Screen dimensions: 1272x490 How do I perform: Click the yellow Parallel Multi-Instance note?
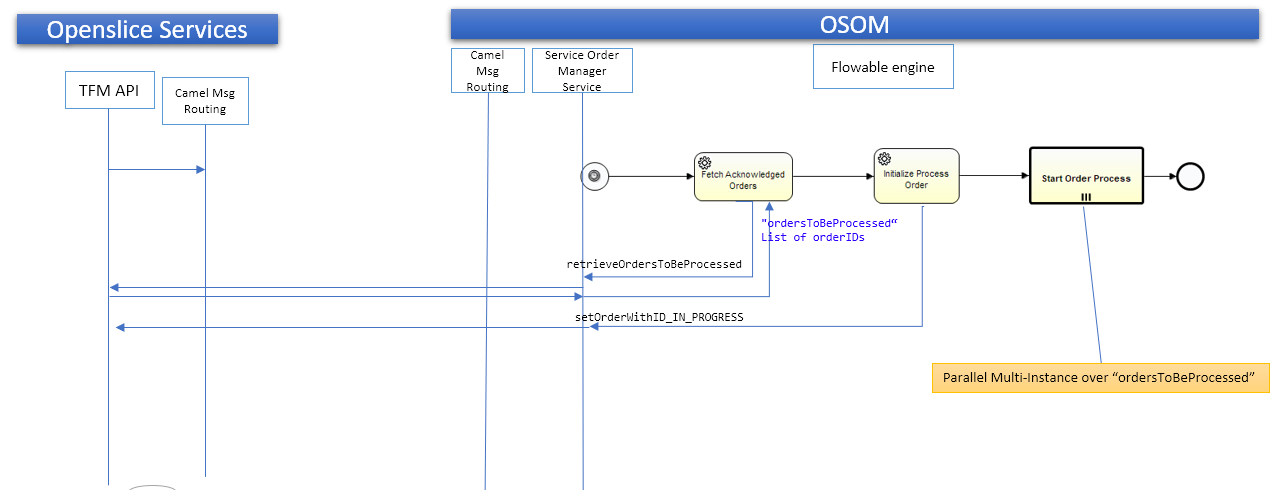click(x=1100, y=378)
